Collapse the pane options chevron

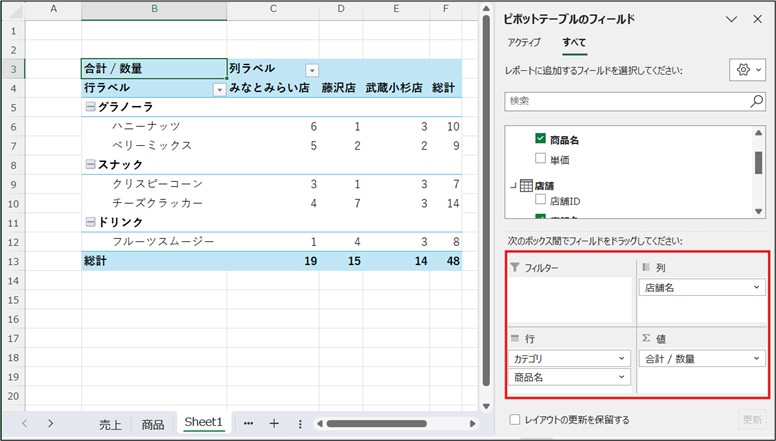pyautogui.click(x=731, y=19)
